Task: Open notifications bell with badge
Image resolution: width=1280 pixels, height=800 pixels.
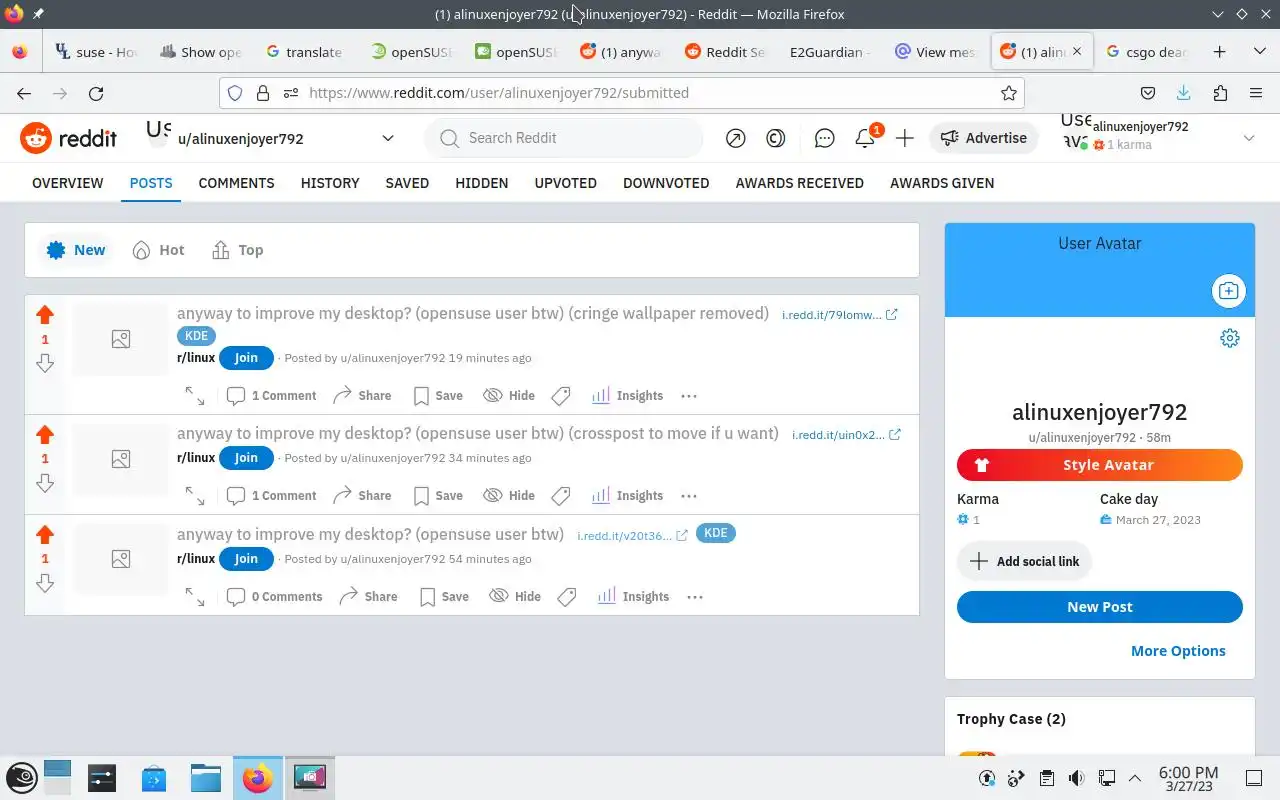Action: (x=866, y=138)
